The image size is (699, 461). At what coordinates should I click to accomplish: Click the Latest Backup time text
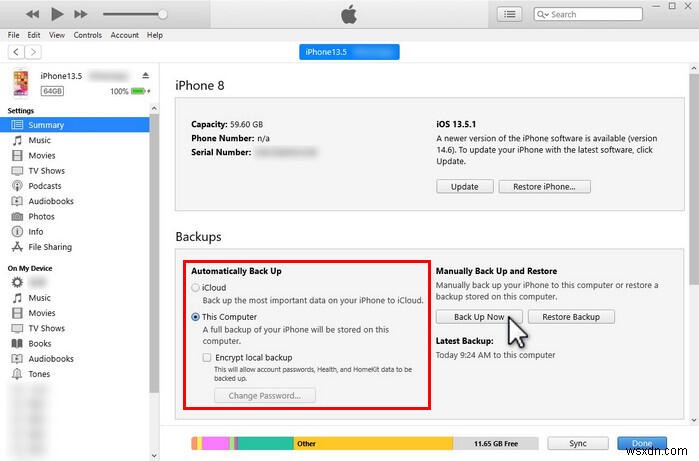coord(495,355)
